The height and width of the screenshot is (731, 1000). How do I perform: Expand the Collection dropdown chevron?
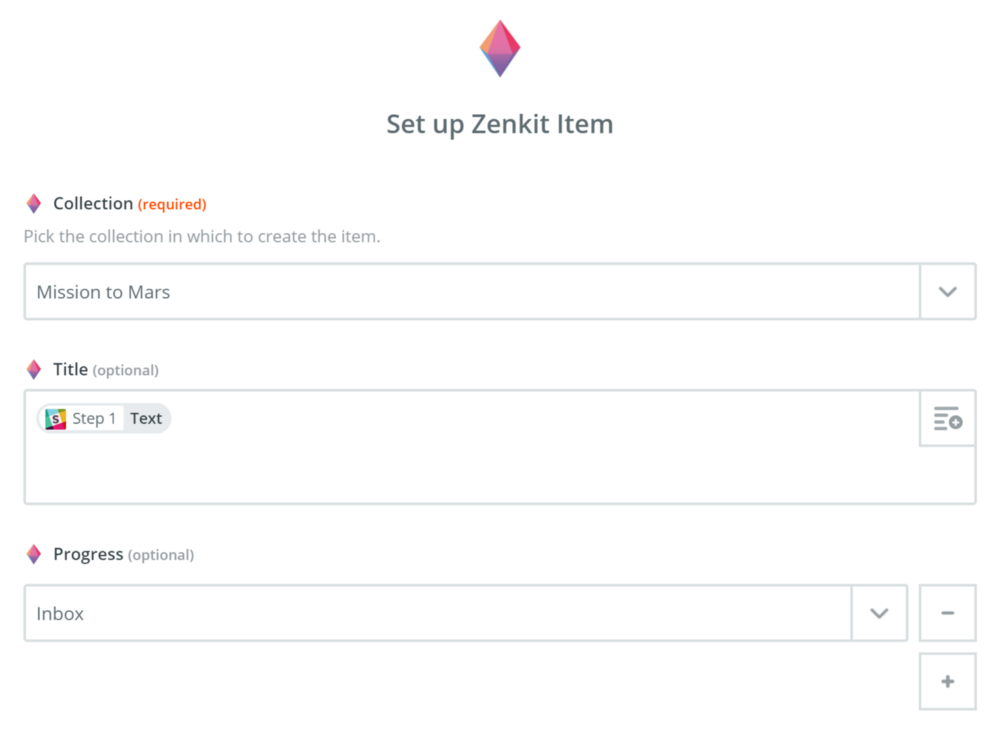(948, 292)
